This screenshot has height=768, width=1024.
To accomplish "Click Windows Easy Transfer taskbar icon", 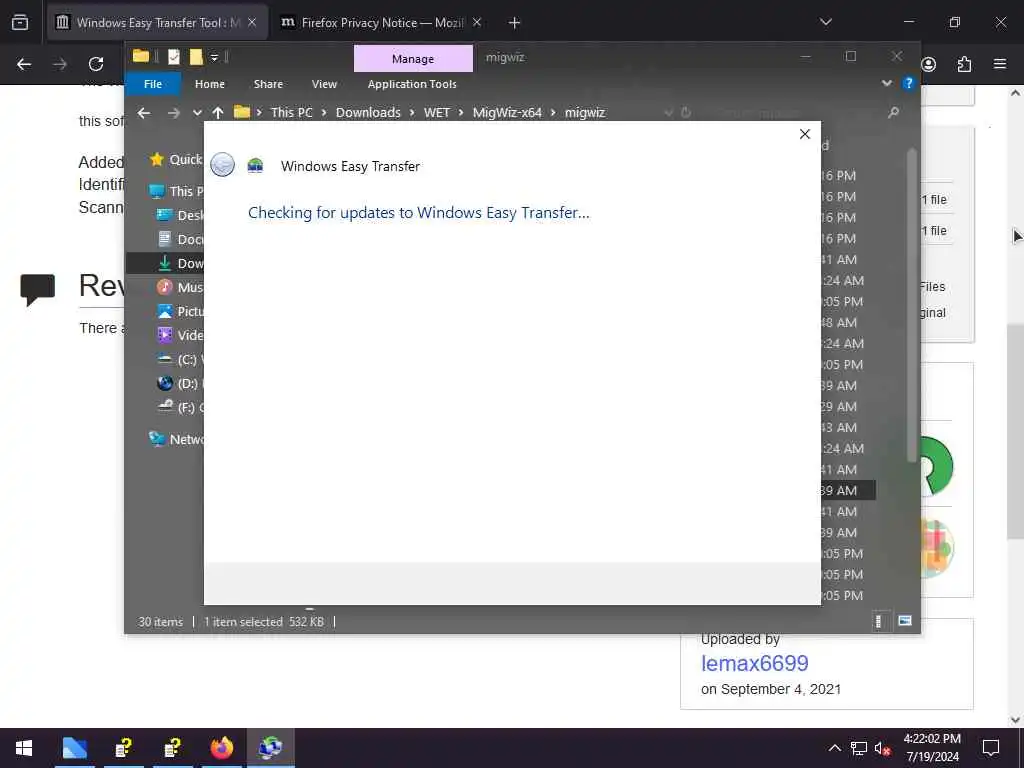I will point(270,748).
